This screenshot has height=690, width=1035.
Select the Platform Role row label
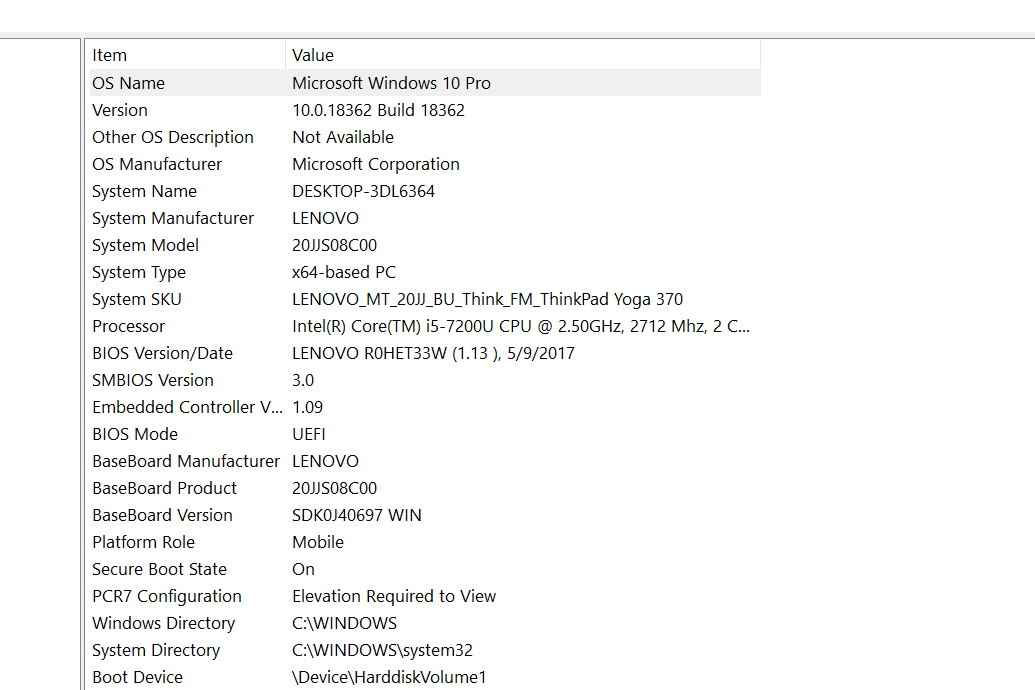[x=144, y=543]
